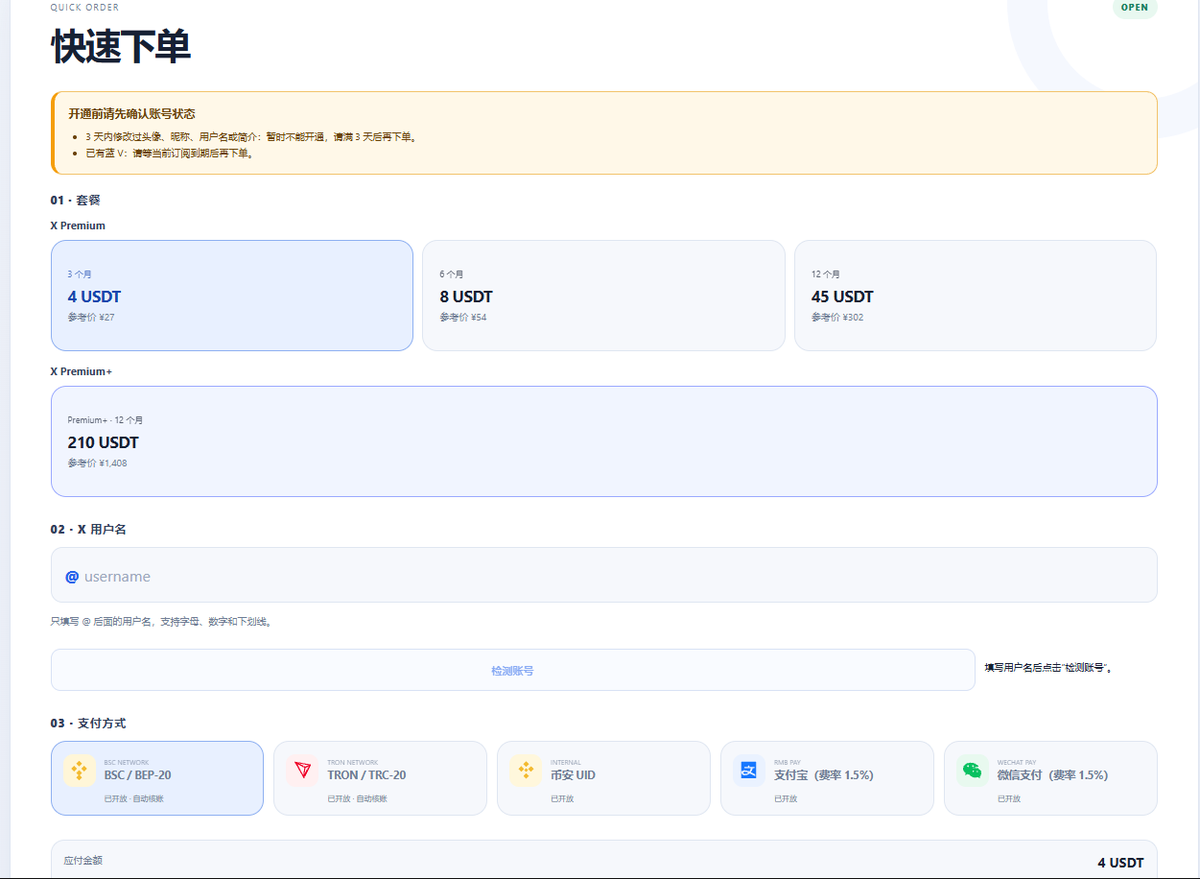Click the BSC network coin icon
The width and height of the screenshot is (1200, 879).
click(79, 771)
